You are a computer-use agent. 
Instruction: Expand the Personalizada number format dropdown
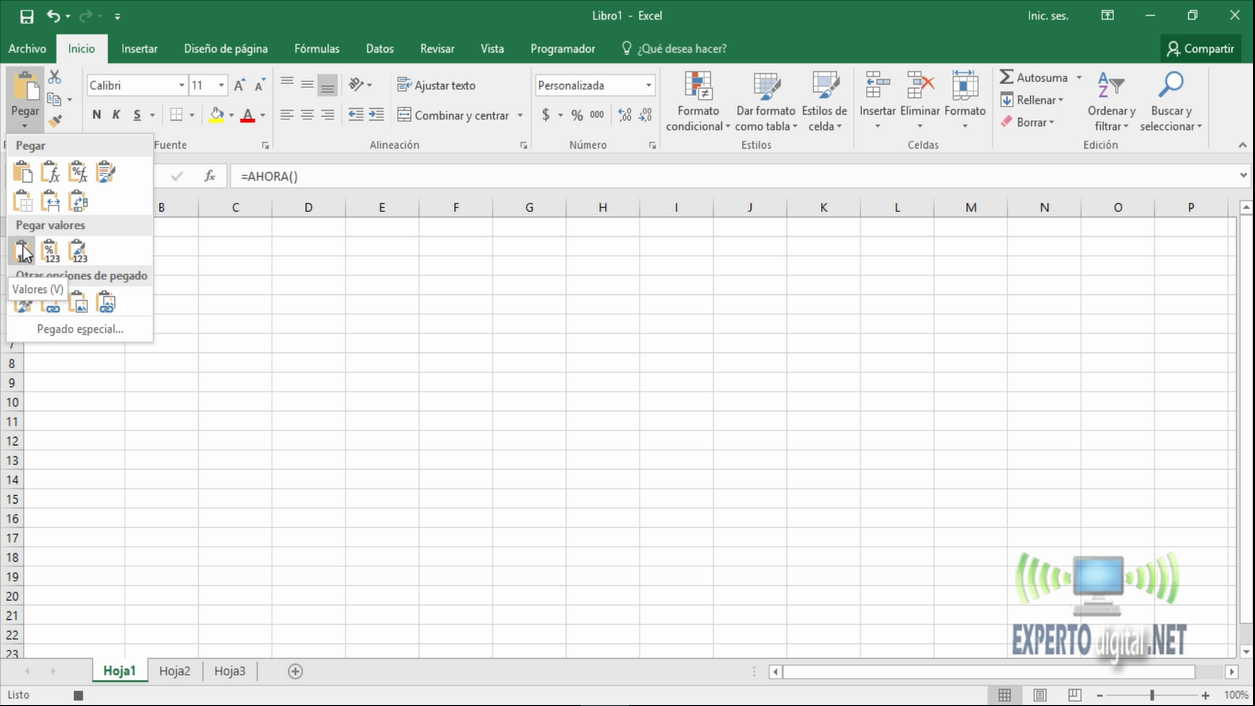click(648, 86)
